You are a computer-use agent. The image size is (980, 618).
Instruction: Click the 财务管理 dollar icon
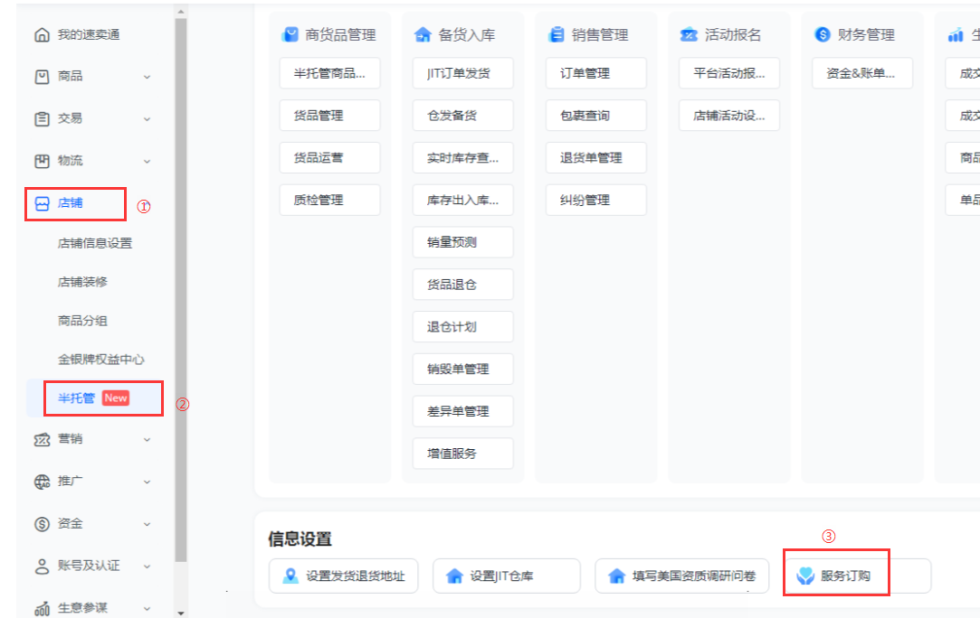click(x=822, y=34)
